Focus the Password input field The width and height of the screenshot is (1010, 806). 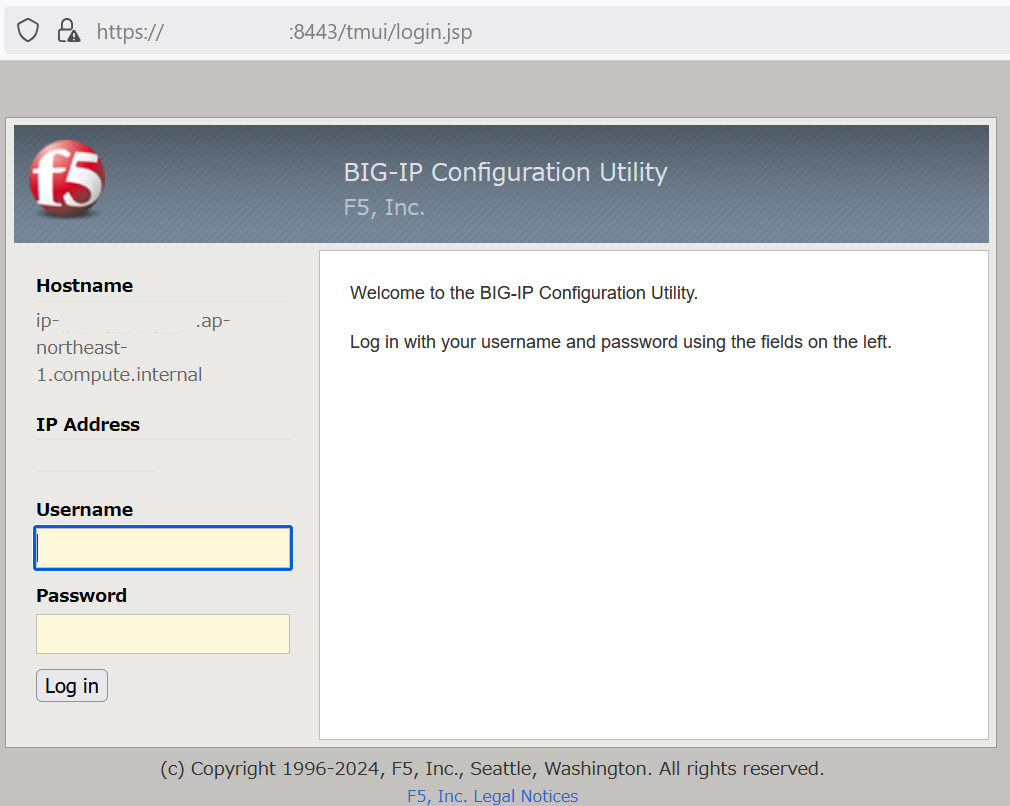162,634
